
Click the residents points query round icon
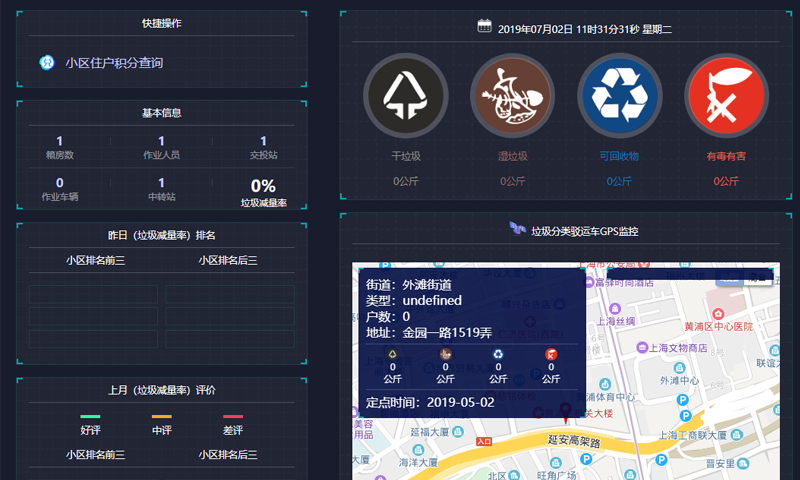(x=46, y=62)
